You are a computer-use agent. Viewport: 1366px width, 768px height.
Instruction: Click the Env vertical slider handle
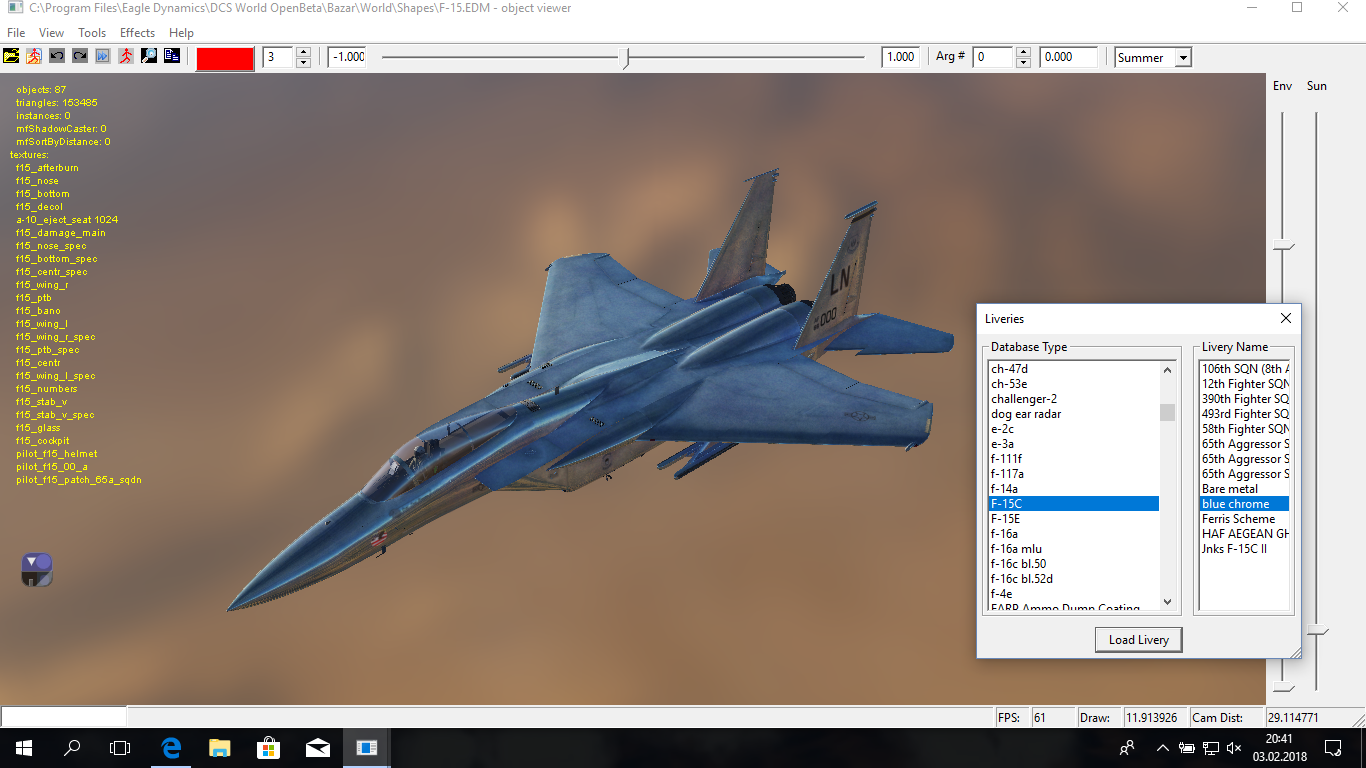(x=1283, y=246)
